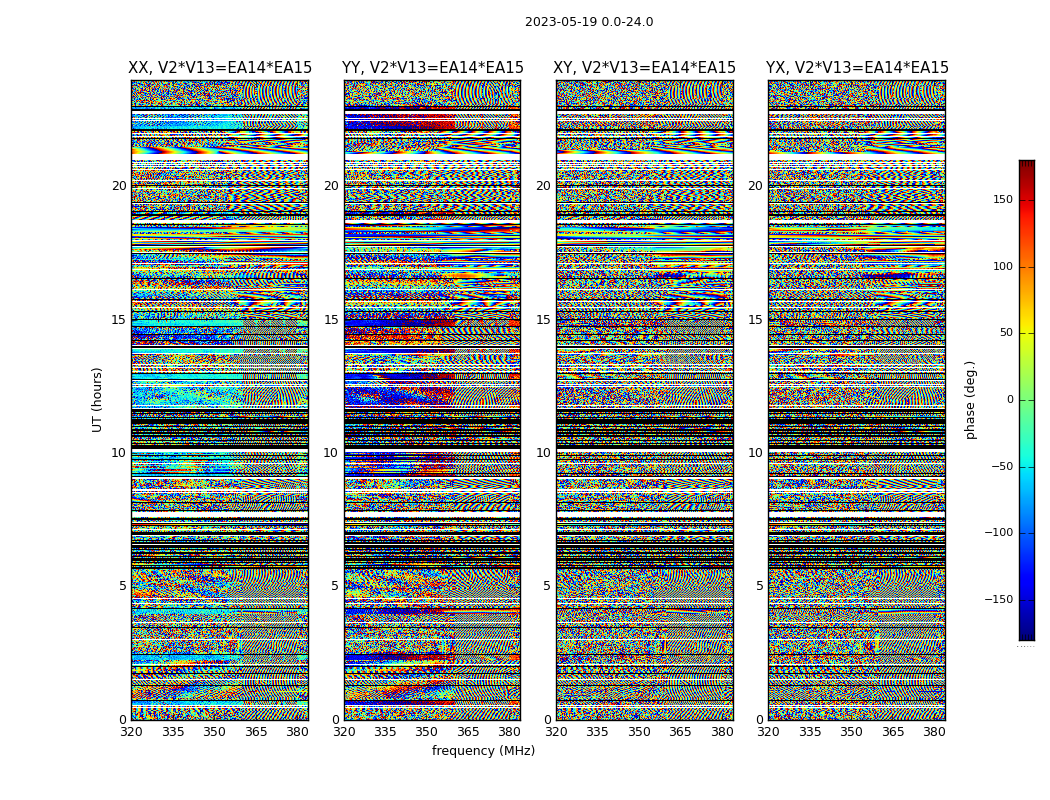
Task: Click the '0' hour tick beside XX panel
Action: click(123, 720)
